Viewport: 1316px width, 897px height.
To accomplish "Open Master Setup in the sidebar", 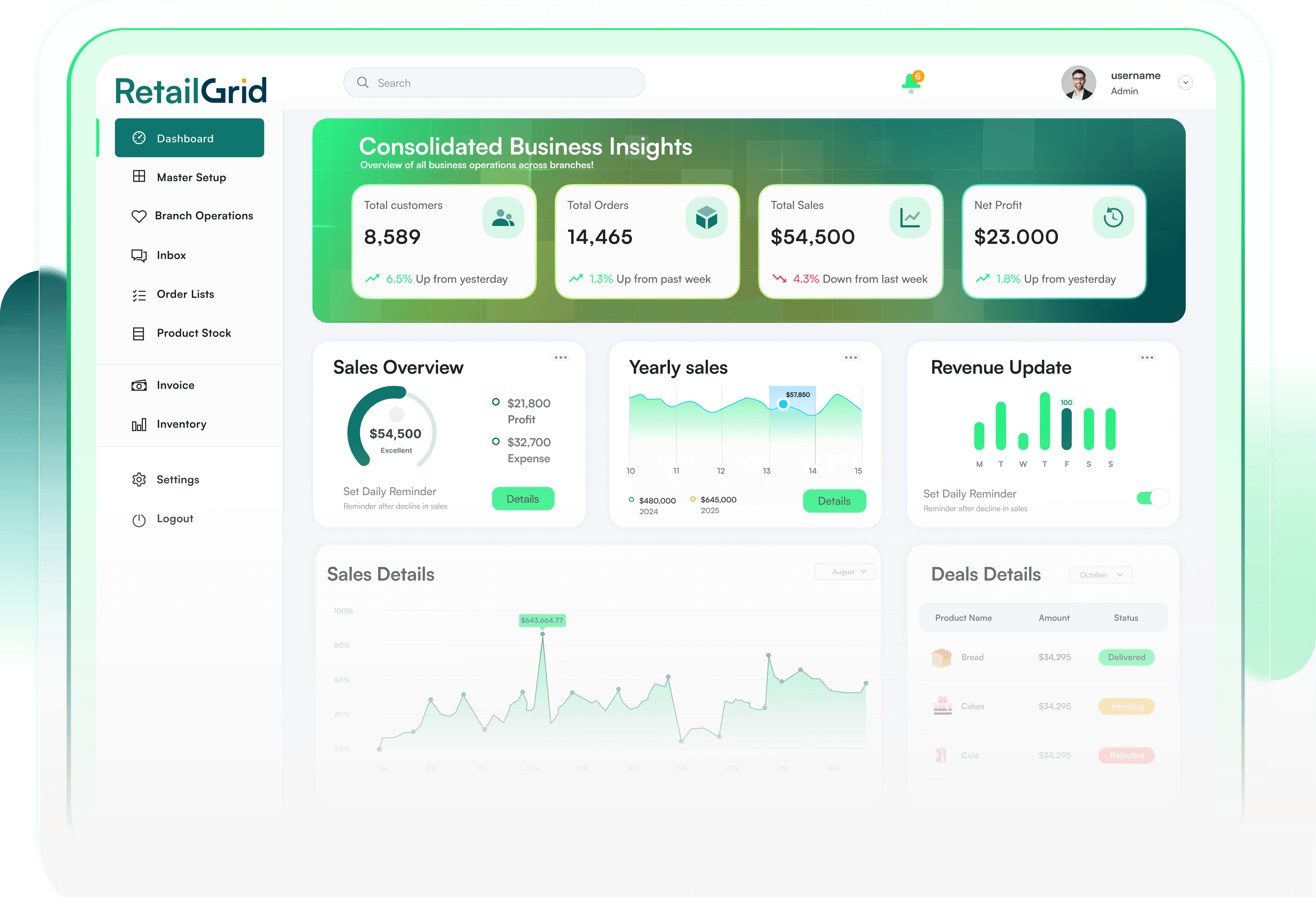I will (x=191, y=177).
